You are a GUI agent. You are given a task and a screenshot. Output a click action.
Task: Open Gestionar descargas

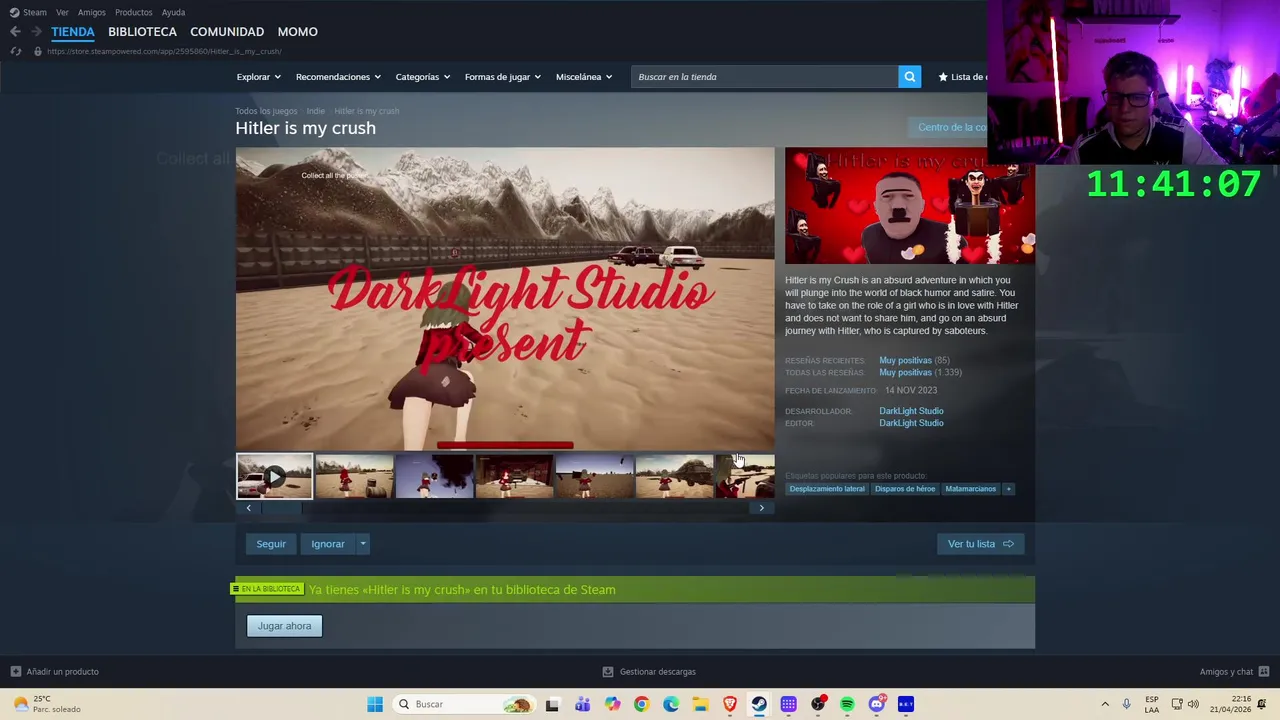(x=649, y=672)
